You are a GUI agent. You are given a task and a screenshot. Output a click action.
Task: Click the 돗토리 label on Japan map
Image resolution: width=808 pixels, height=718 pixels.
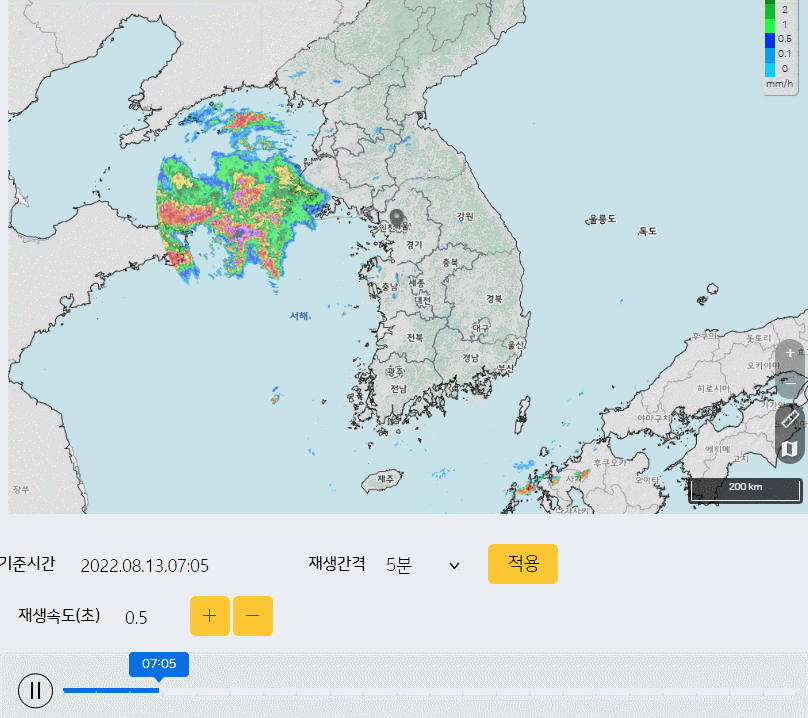click(x=759, y=338)
